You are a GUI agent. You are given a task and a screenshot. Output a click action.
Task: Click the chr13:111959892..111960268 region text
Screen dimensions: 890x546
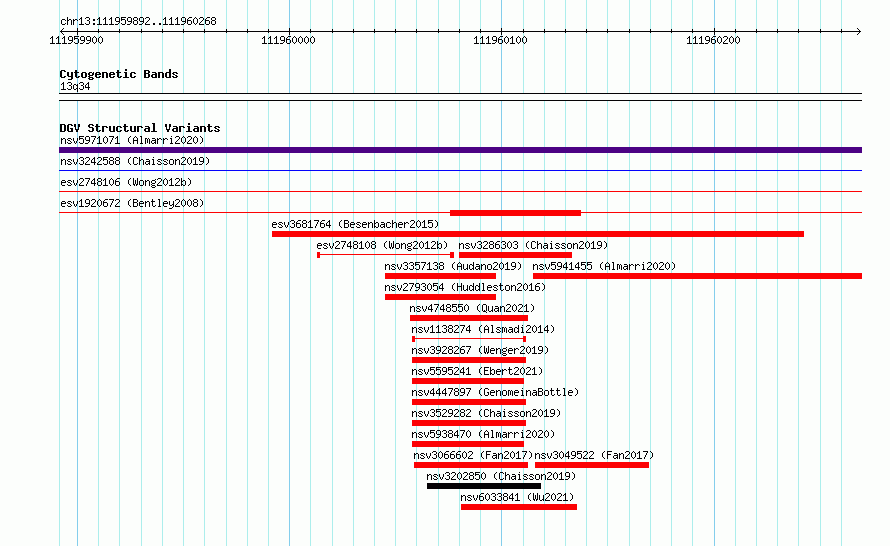click(138, 22)
